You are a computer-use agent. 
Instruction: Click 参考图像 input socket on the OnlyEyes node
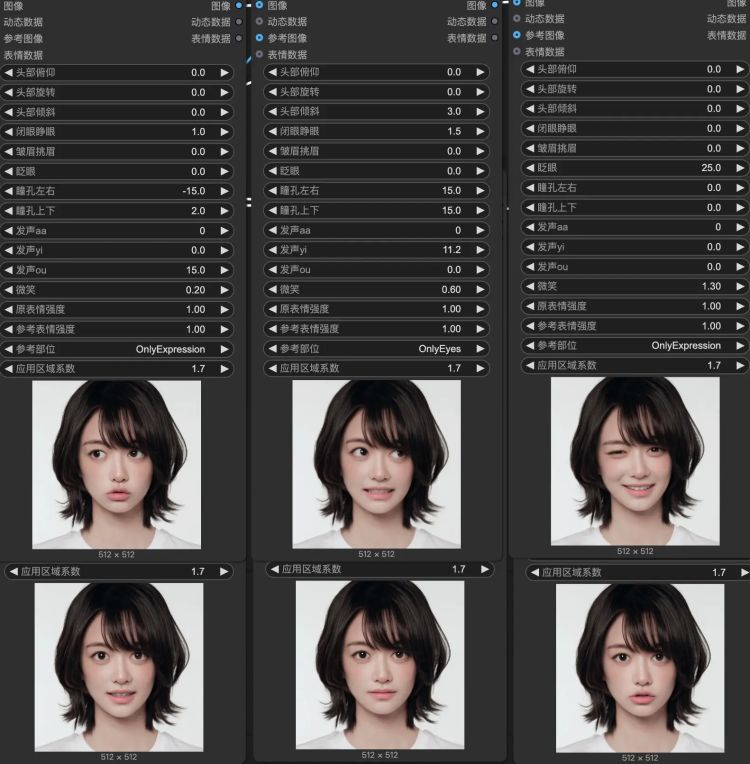259,38
